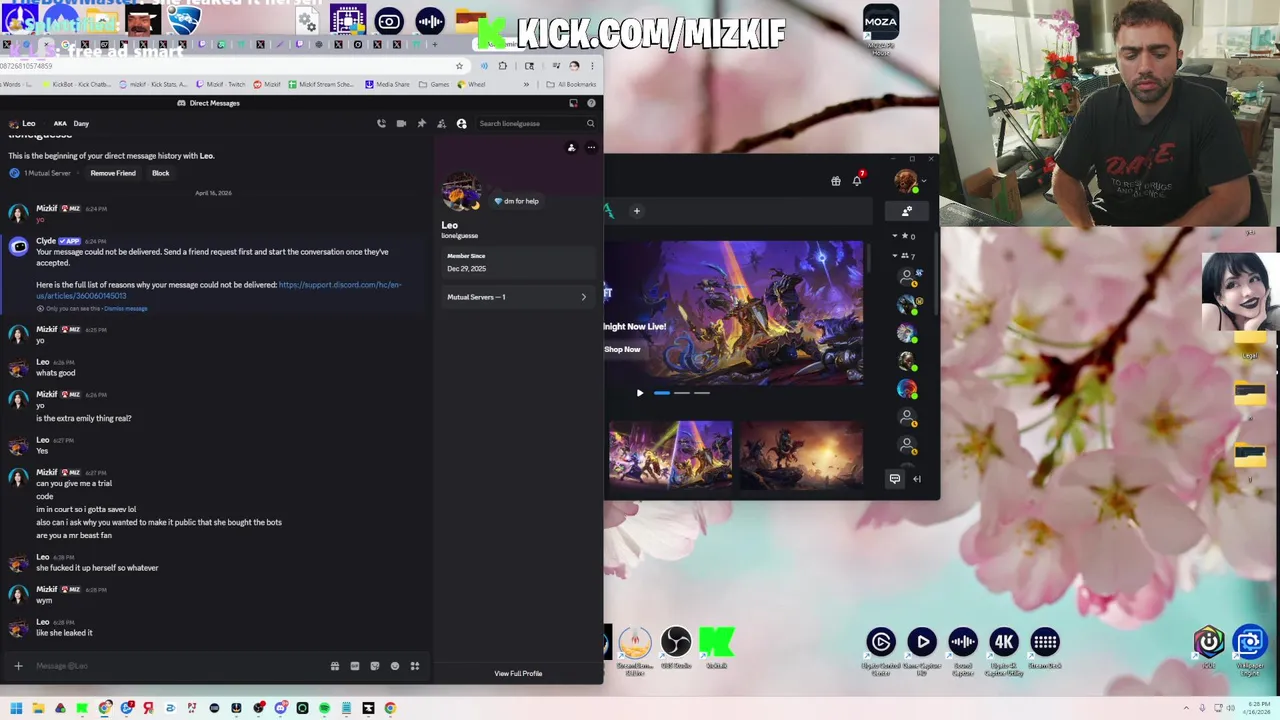Open Chrome extensions puzzle icon

tap(503, 66)
